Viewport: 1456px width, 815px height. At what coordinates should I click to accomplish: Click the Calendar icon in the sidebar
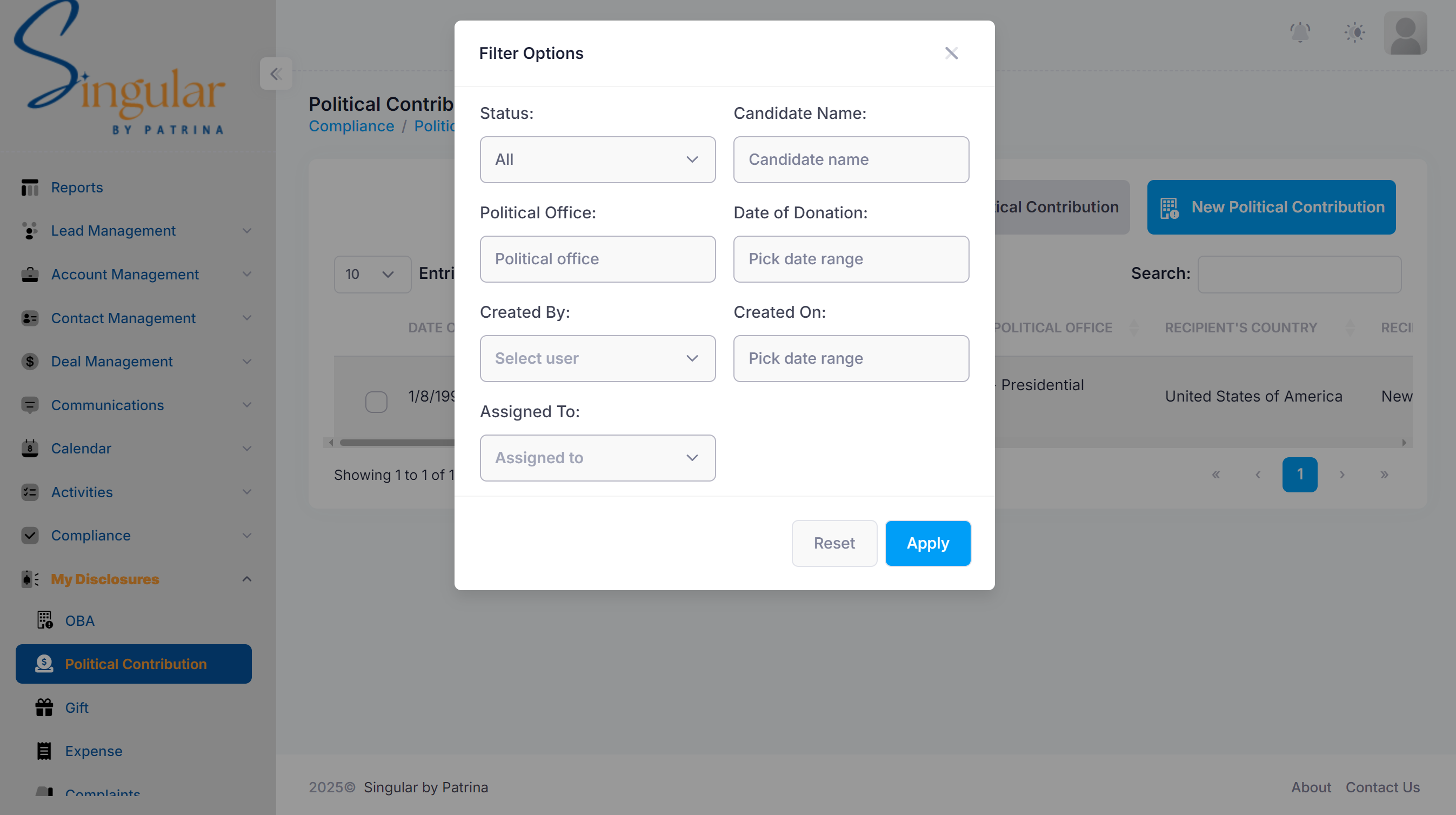[x=29, y=448]
